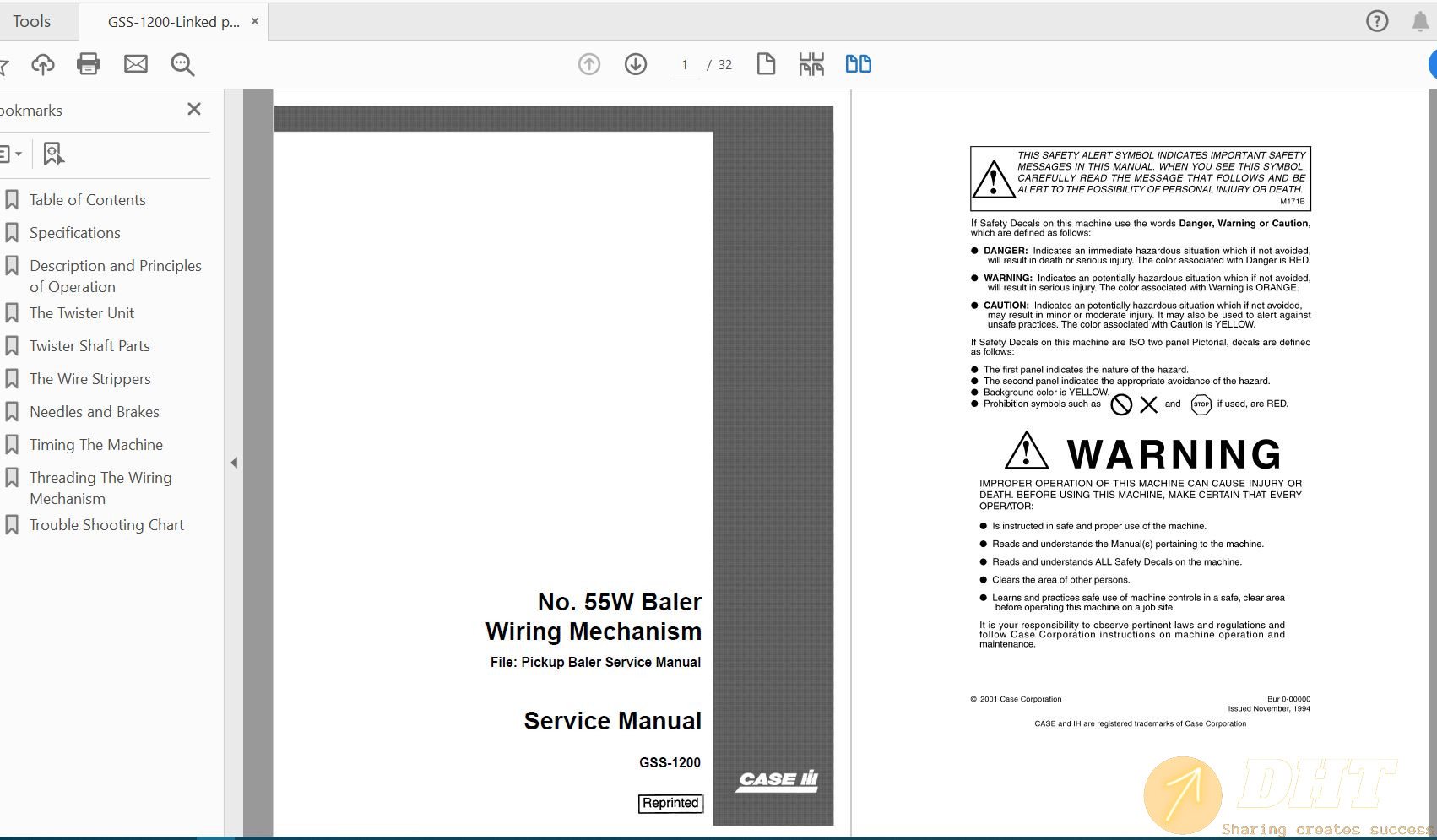Open the Tools tab
Viewport: 1437px width, 840px height.
click(32, 21)
